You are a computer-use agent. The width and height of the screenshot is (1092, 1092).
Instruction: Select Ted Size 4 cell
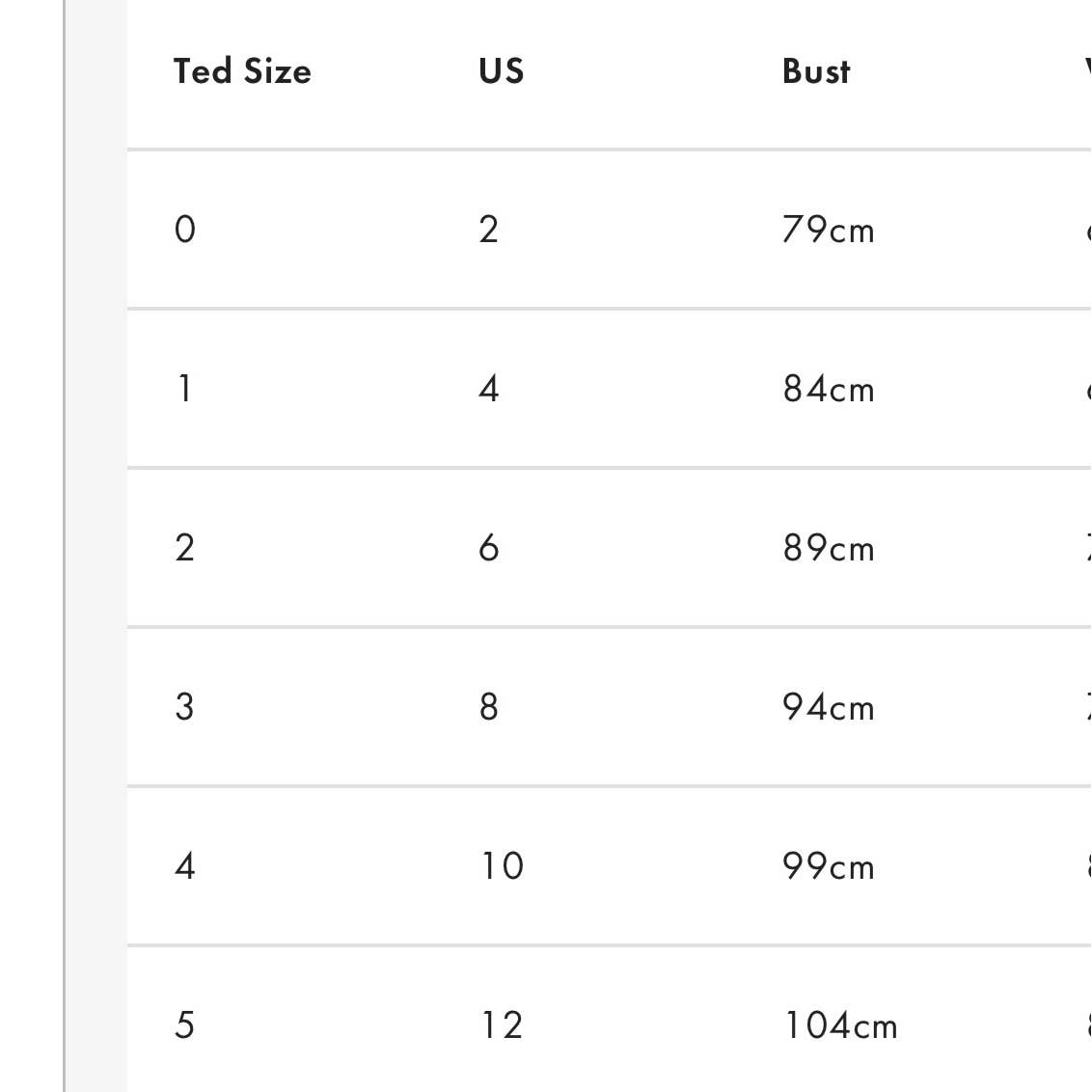185,866
